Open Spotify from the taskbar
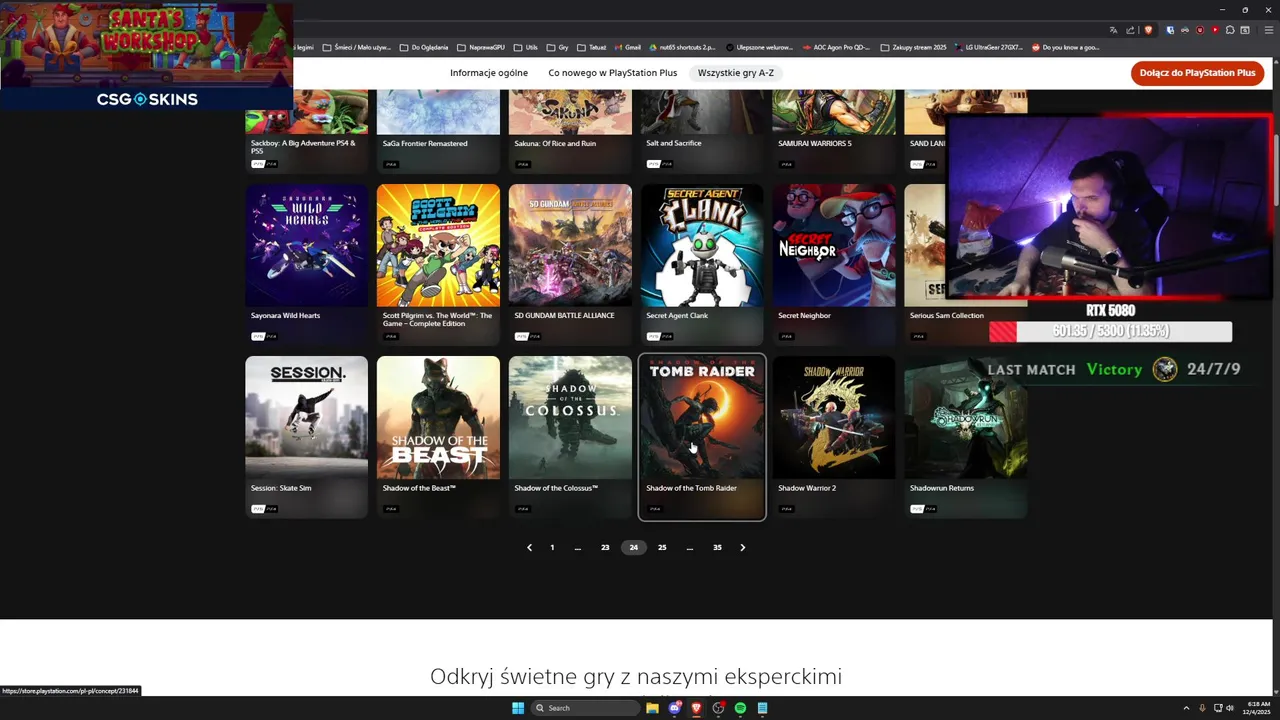The height and width of the screenshot is (720, 1280). 740,708
